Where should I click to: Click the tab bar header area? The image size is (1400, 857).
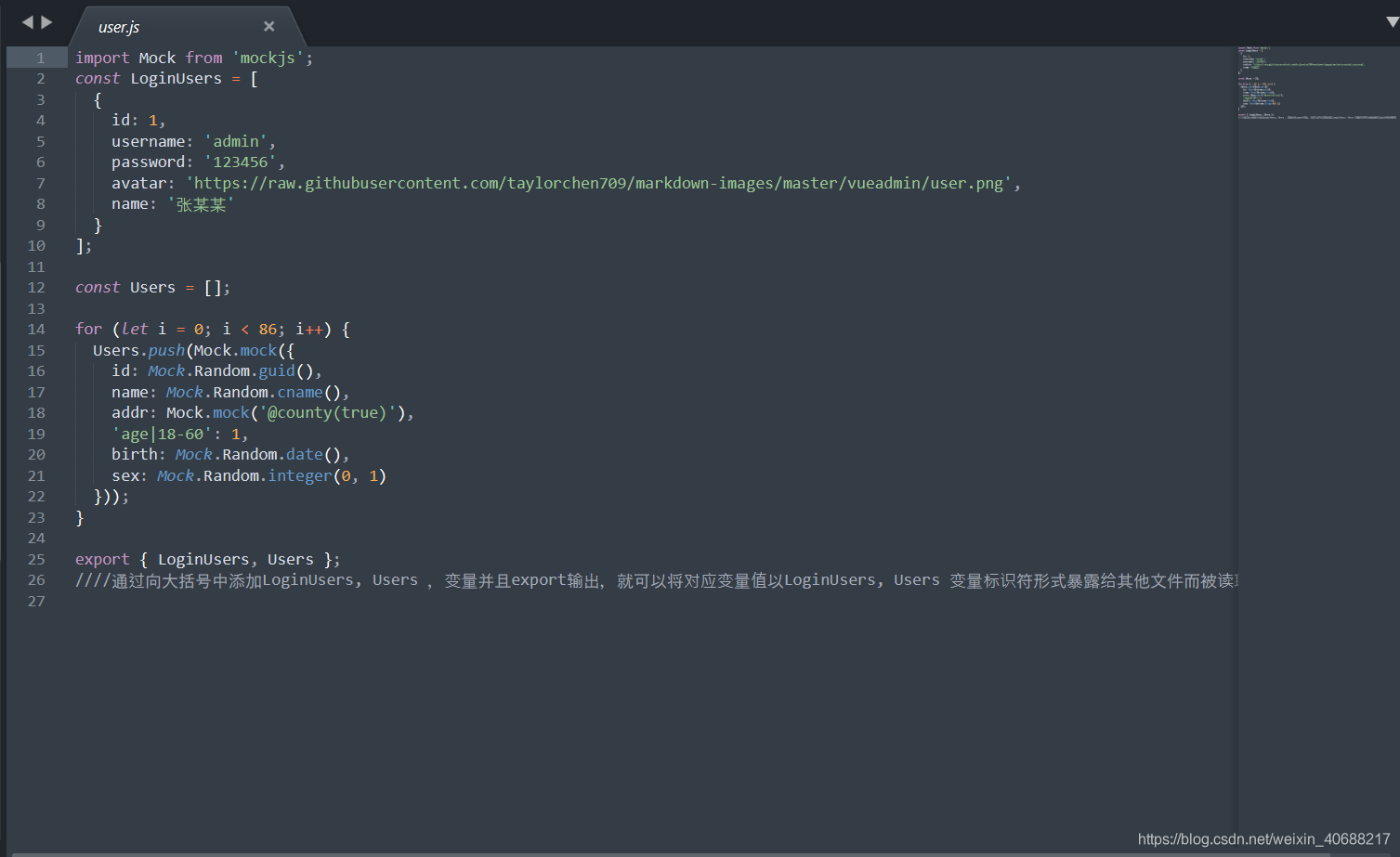pos(650,20)
